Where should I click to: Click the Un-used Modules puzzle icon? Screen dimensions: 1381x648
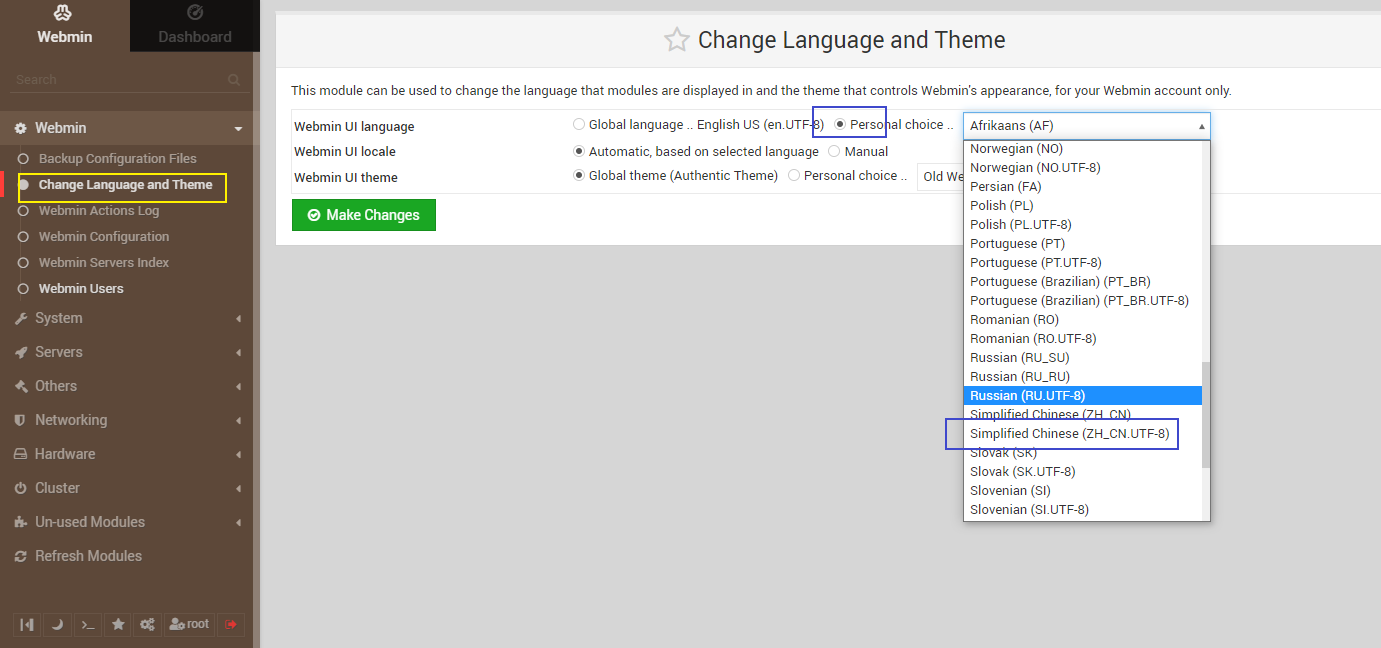click(x=20, y=522)
